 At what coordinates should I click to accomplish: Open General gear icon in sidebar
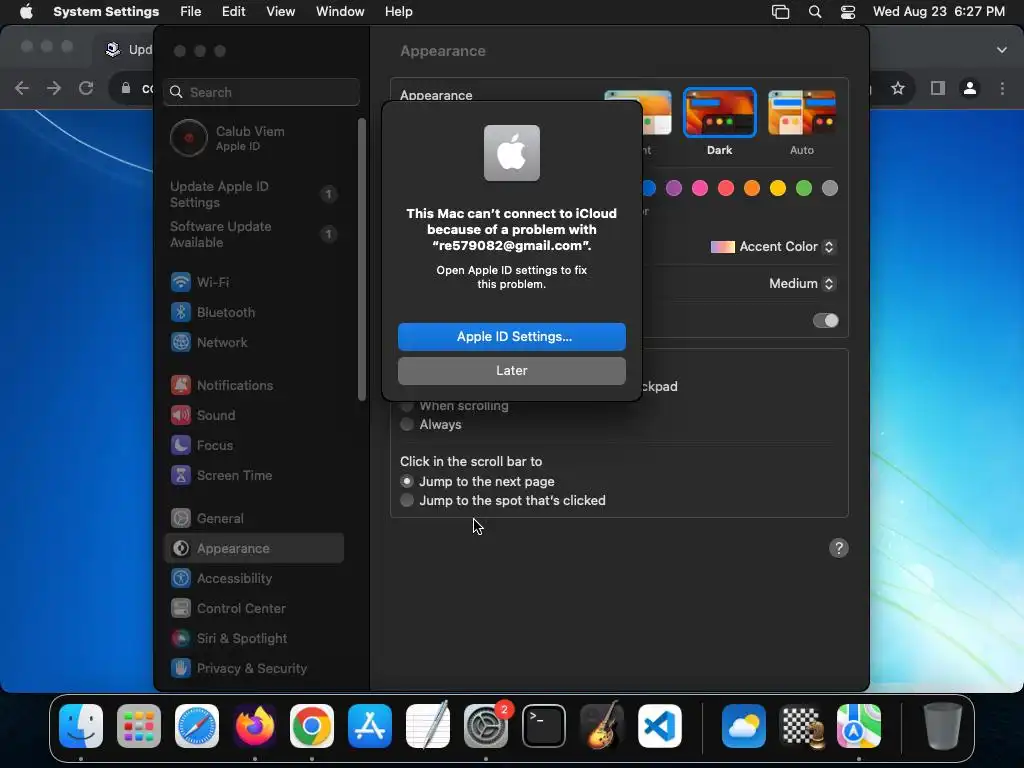tap(181, 519)
